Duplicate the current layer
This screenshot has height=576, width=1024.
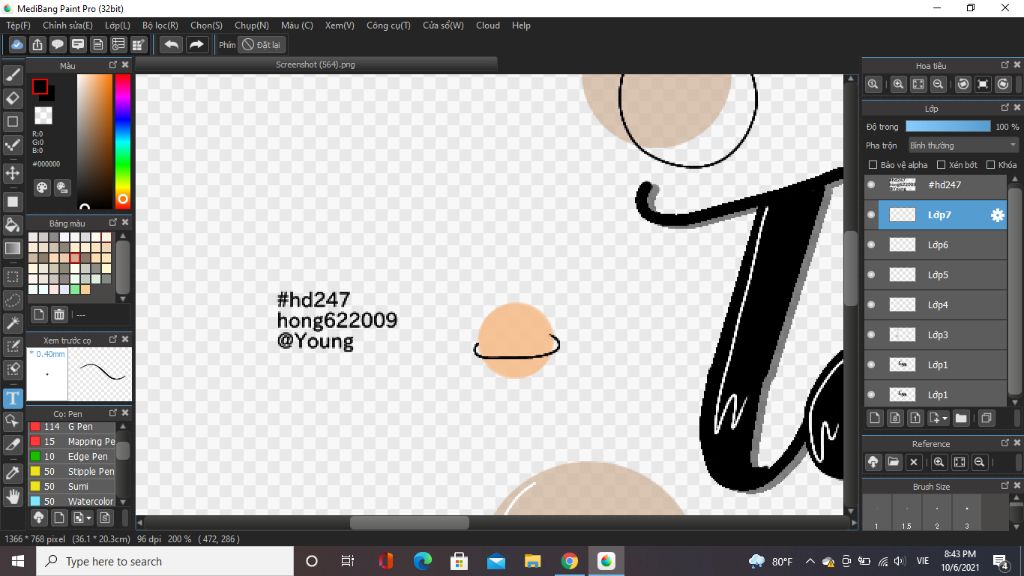click(x=986, y=418)
